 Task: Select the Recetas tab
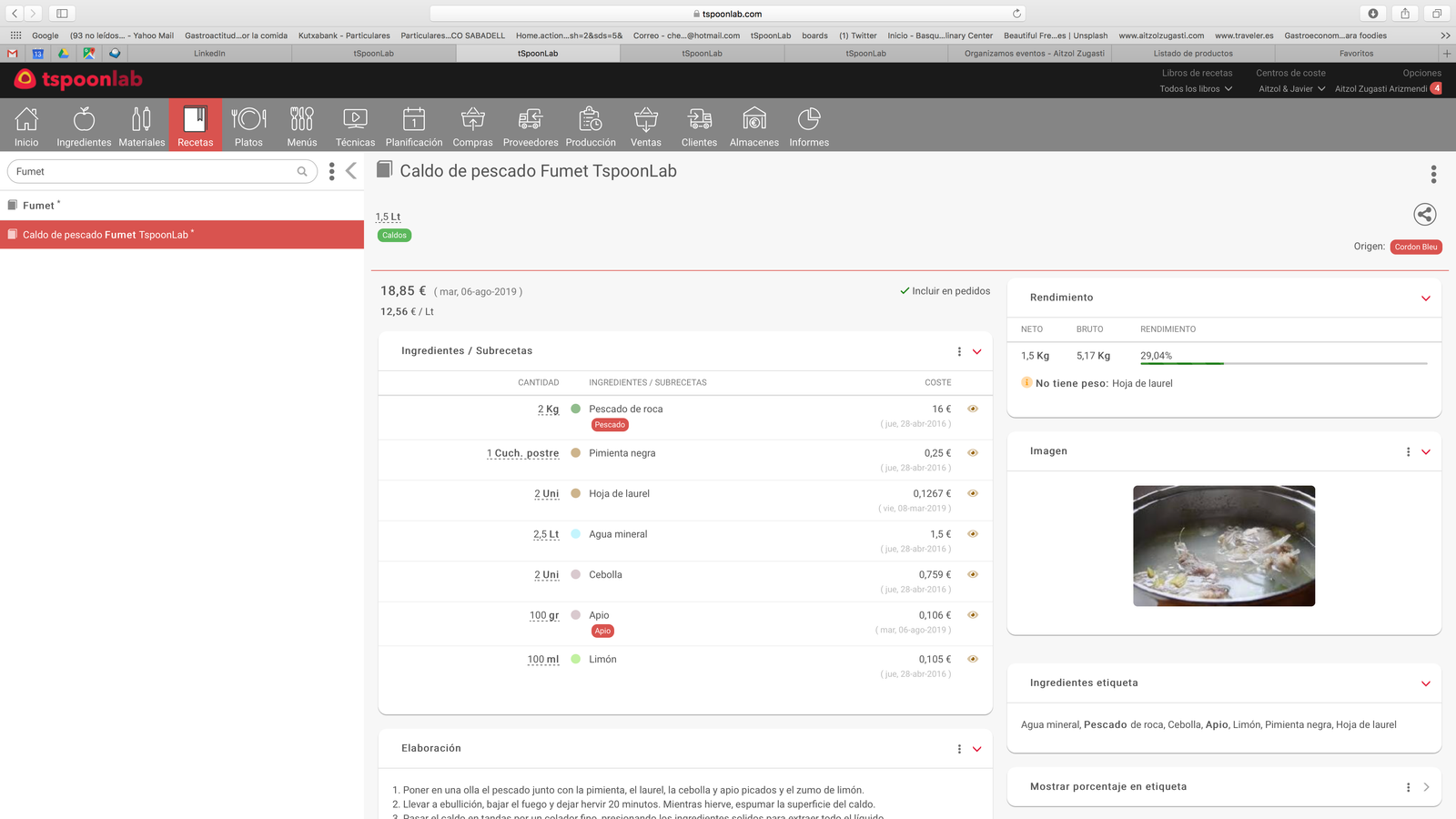click(x=195, y=126)
